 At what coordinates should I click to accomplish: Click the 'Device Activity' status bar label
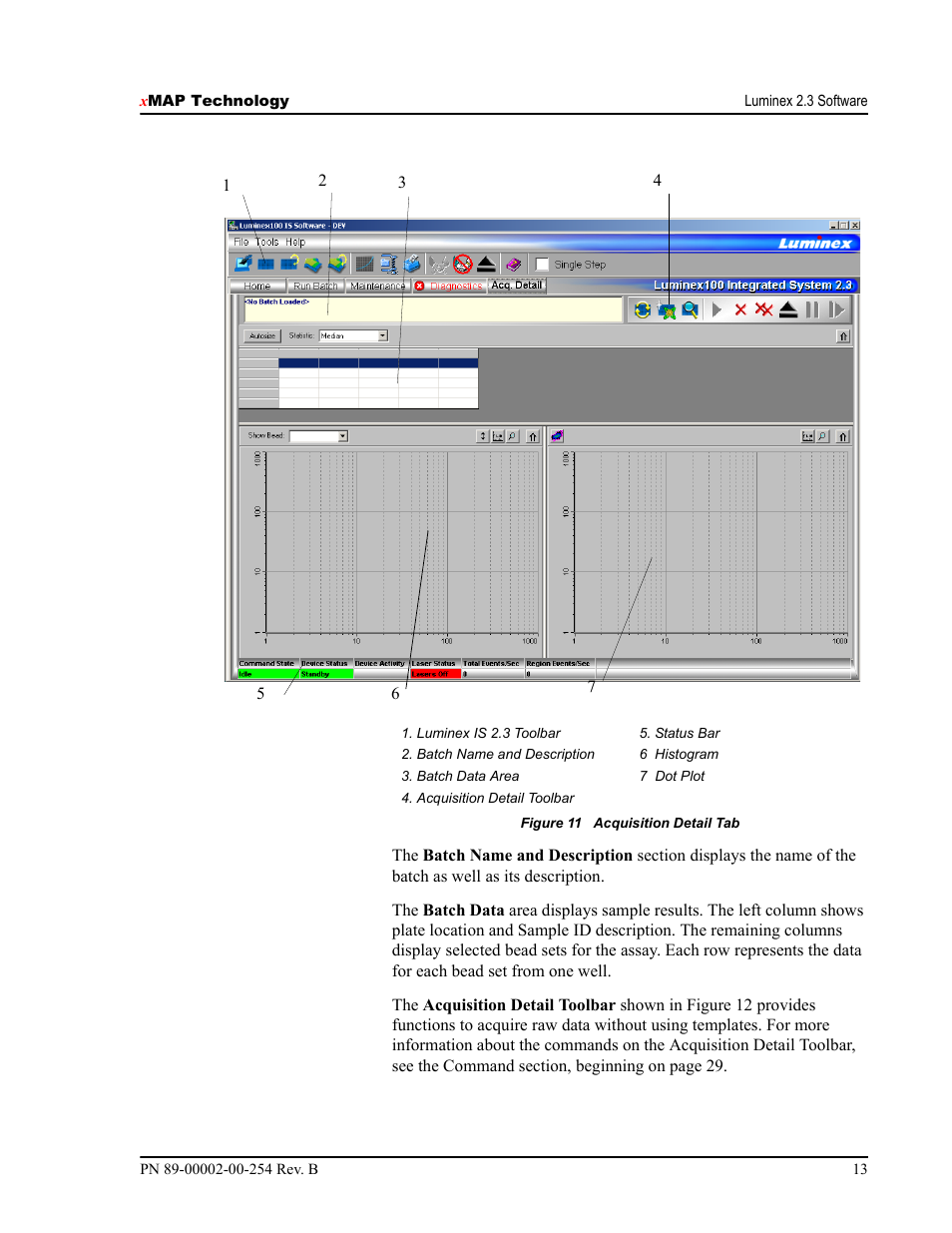pyautogui.click(x=380, y=663)
